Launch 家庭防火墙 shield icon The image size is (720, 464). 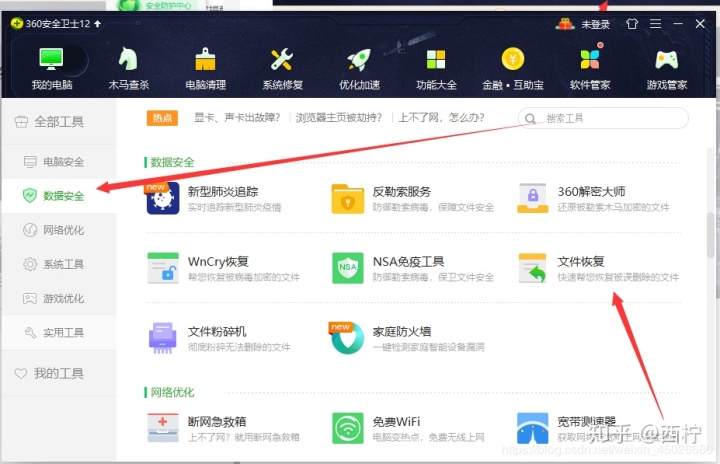tap(348, 338)
